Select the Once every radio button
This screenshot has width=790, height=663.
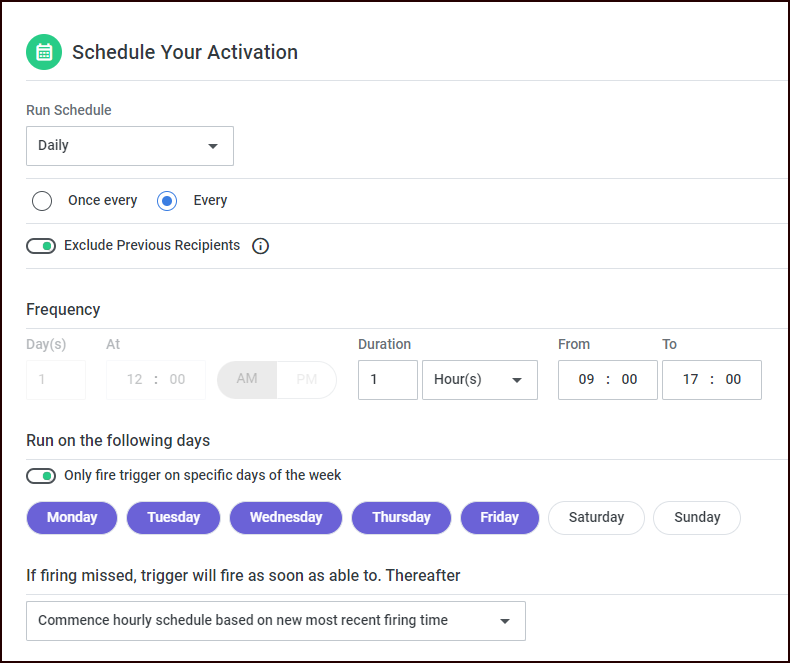pos(42,201)
